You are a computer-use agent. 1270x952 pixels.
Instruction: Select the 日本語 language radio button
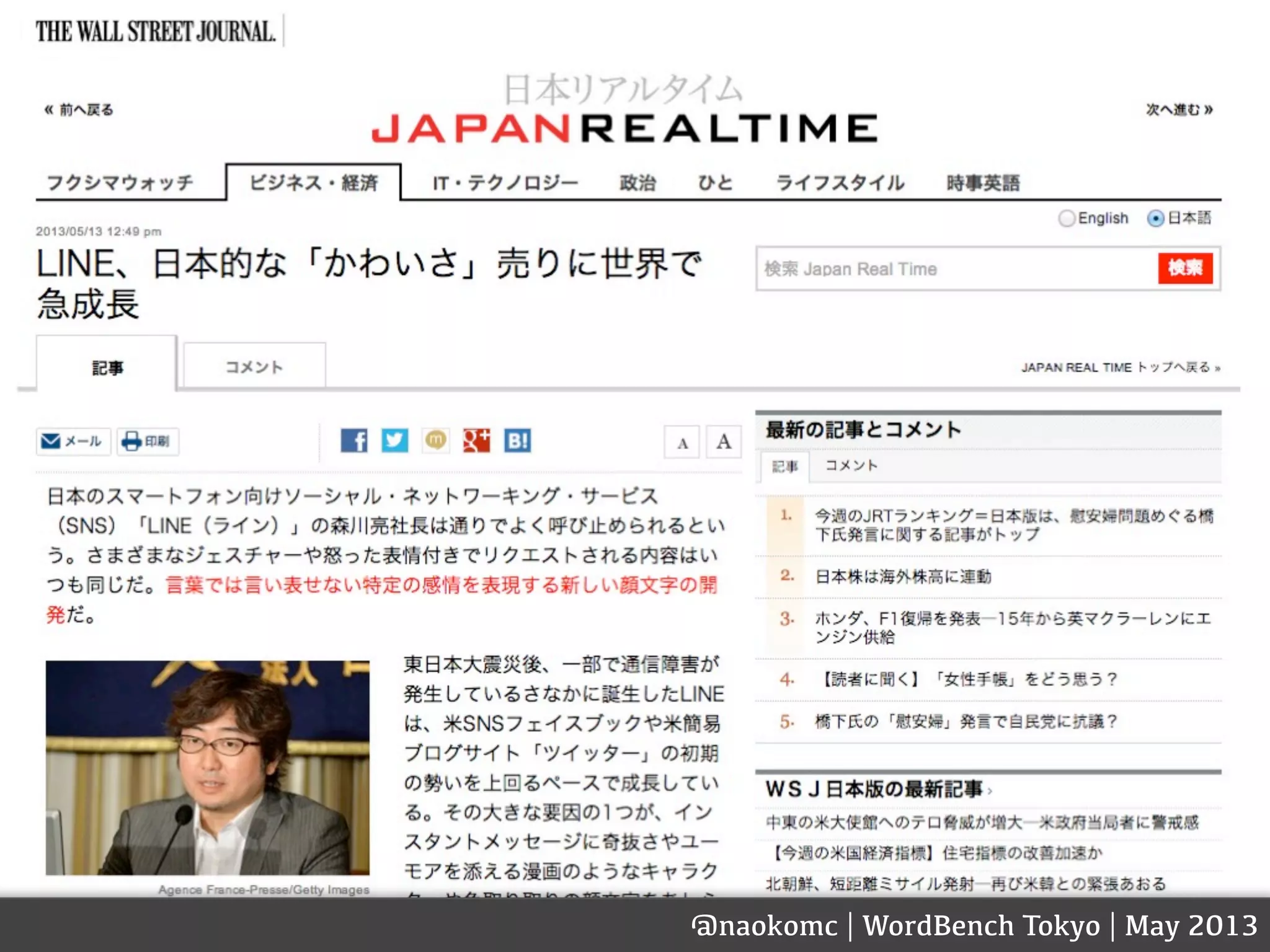(x=1155, y=218)
